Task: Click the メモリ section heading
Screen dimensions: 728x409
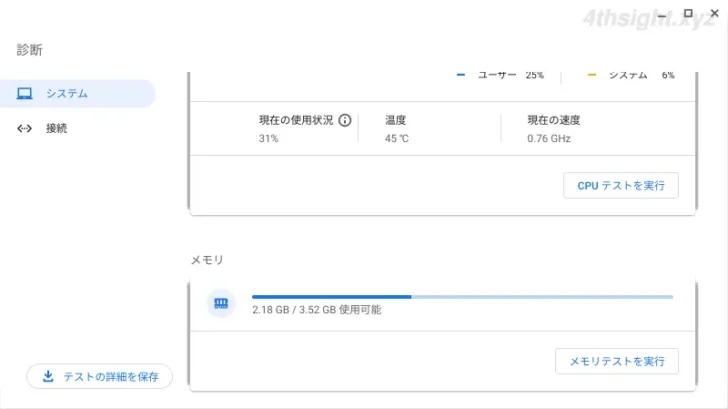Action: (x=207, y=260)
